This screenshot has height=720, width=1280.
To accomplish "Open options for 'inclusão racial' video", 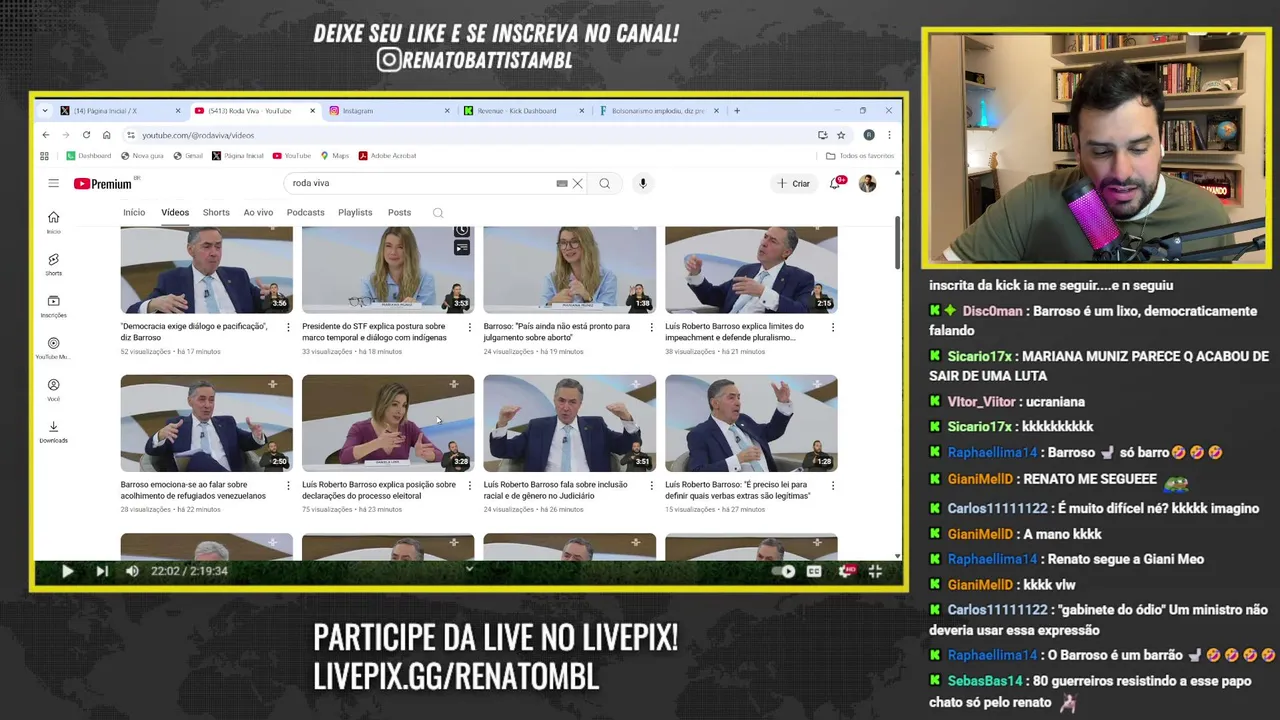I will [x=652, y=485].
